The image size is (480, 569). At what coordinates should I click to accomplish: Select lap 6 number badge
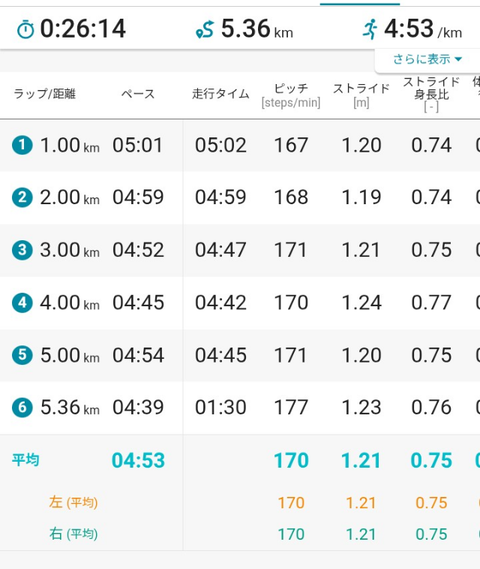pos(22,407)
